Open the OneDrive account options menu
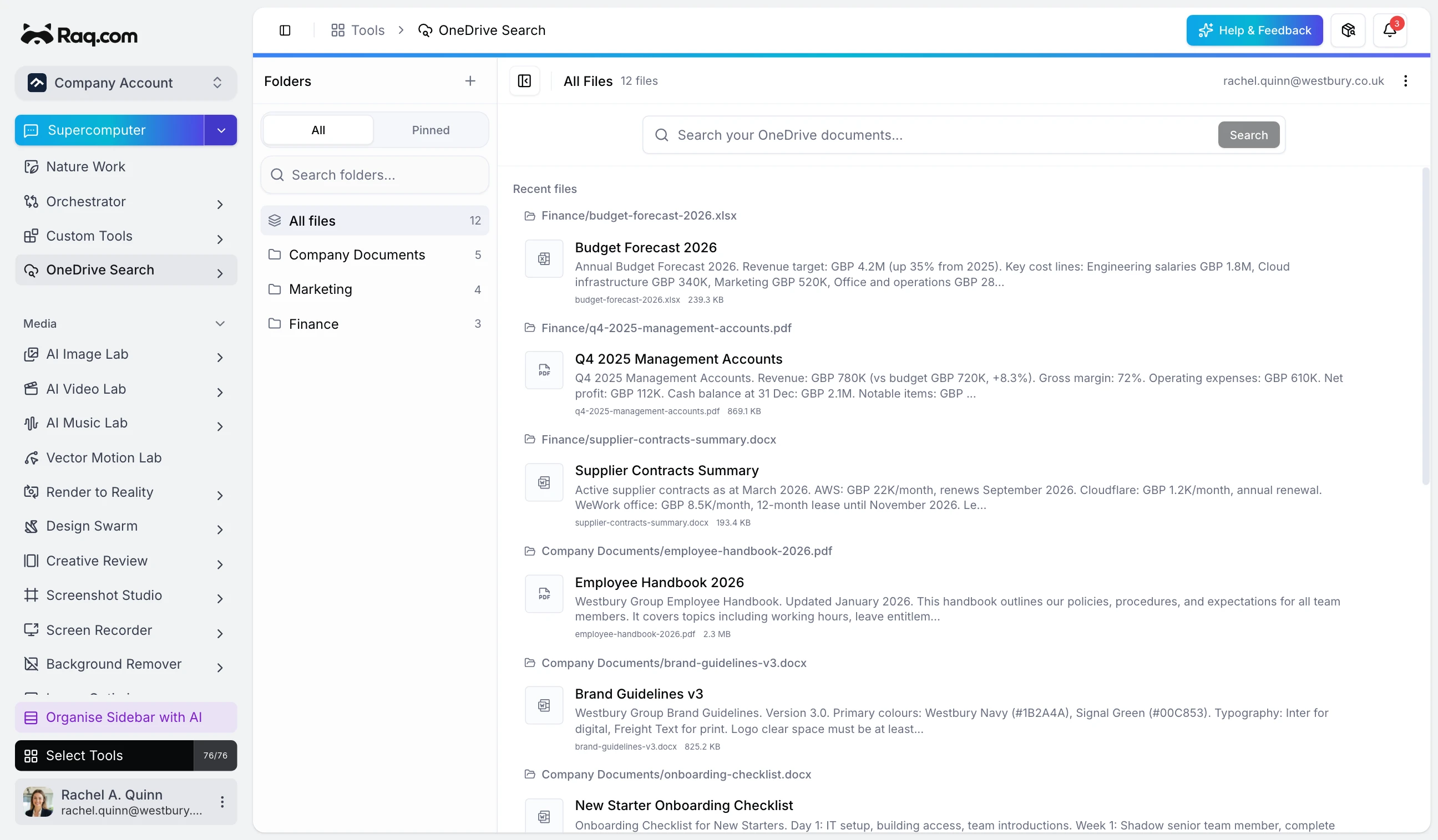 1405,81
